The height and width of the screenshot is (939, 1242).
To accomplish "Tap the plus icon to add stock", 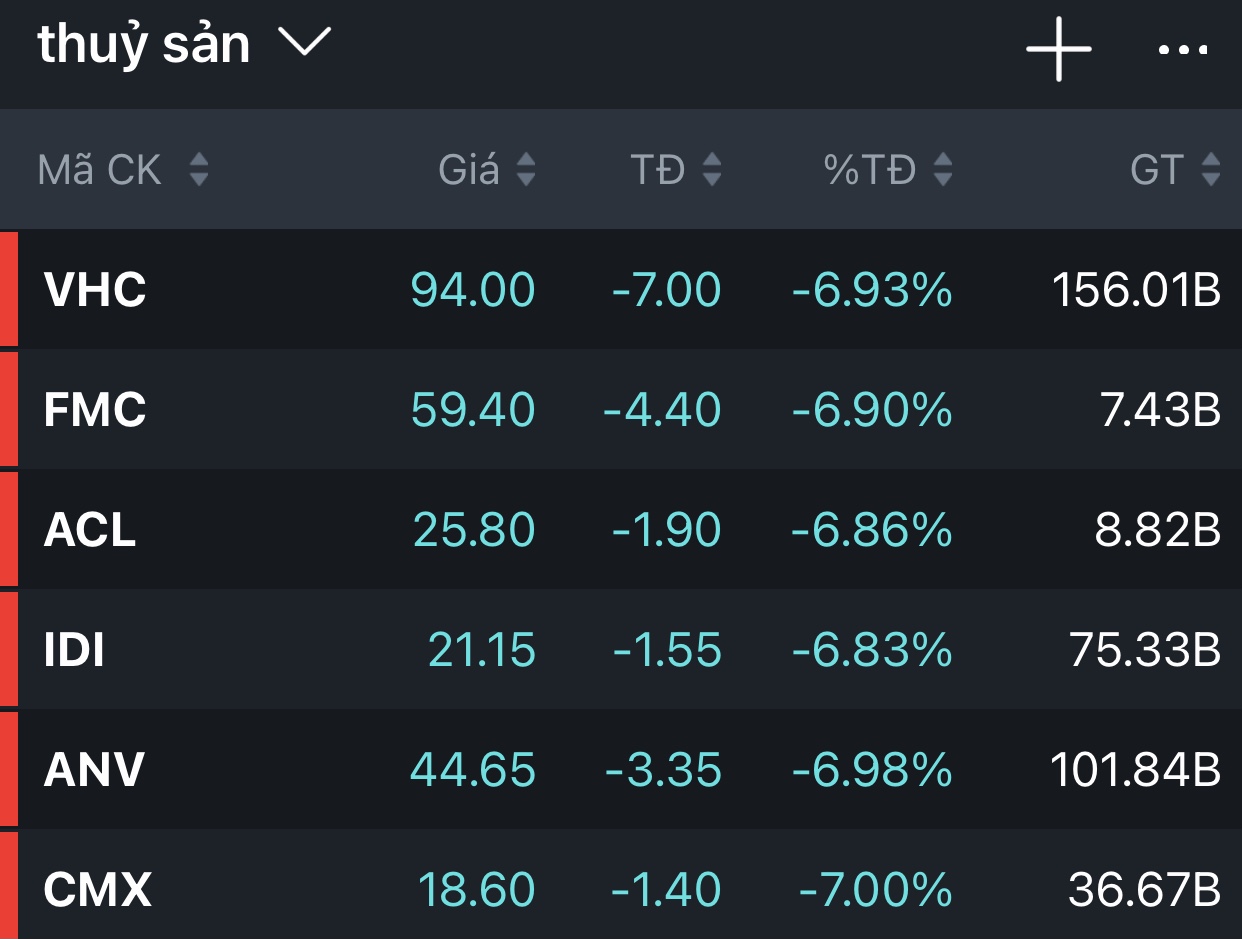I will tap(1058, 48).
